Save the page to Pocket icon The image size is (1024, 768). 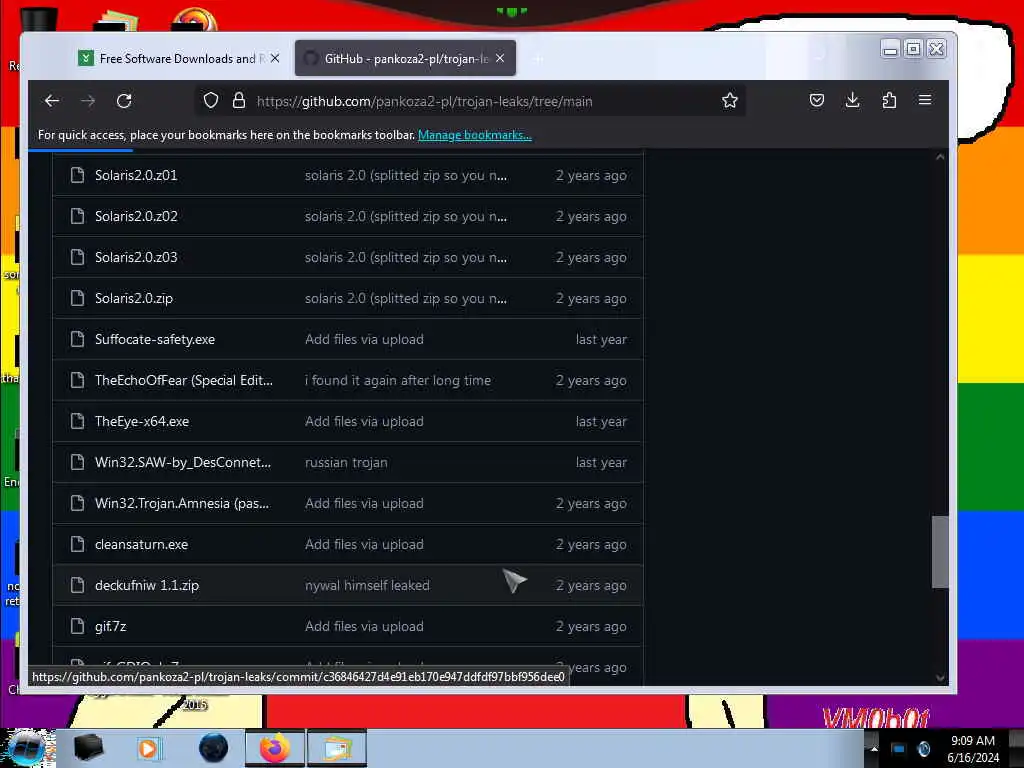point(816,101)
